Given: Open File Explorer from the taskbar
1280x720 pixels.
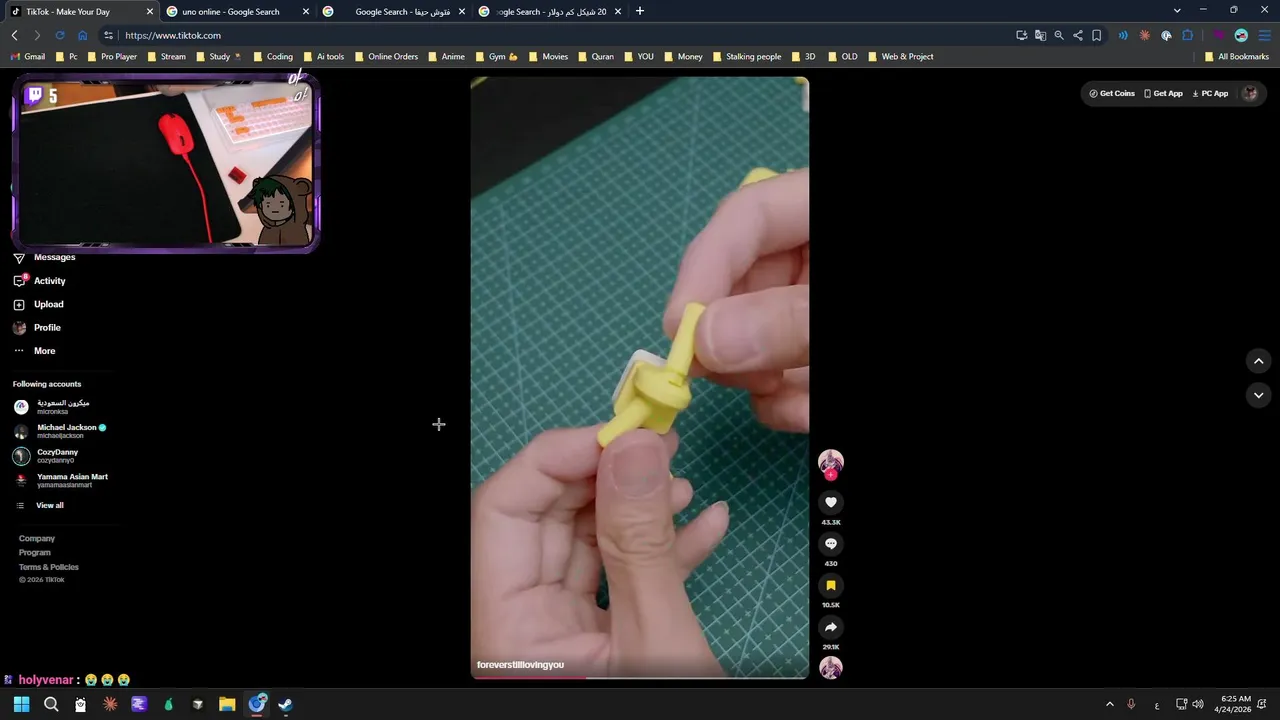Looking at the screenshot, I should (227, 704).
